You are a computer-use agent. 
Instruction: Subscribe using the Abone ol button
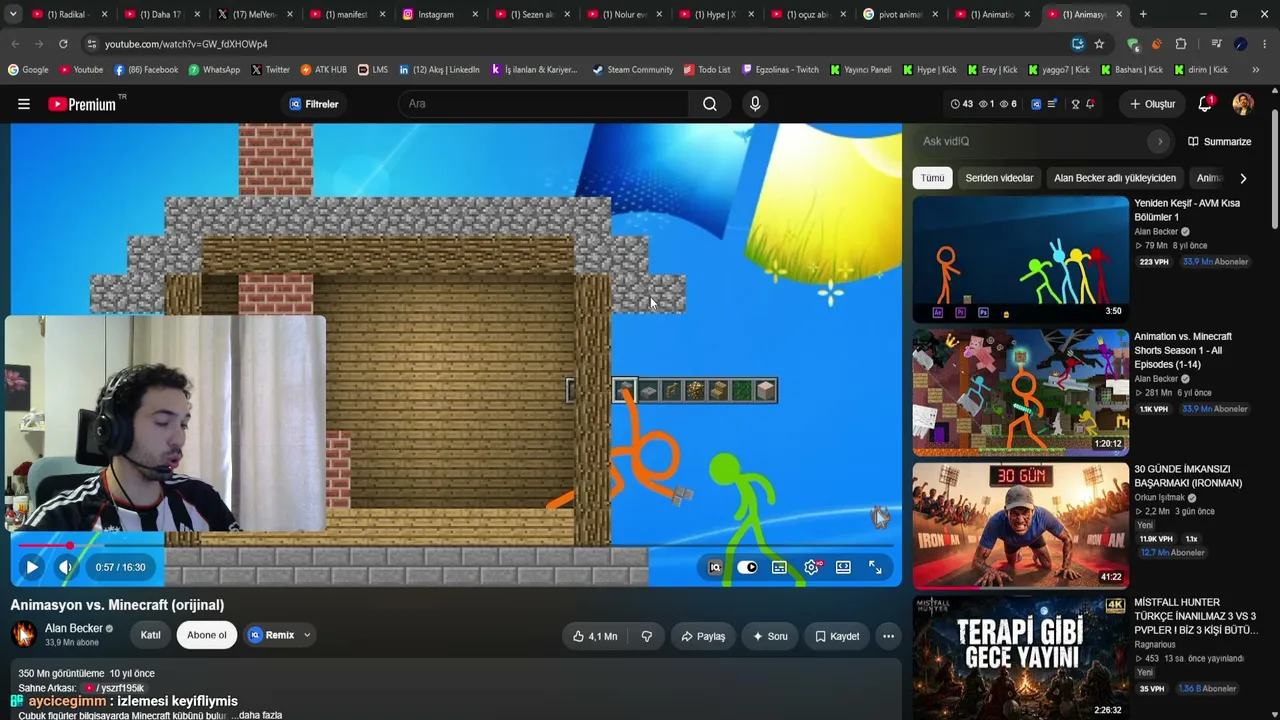pyautogui.click(x=207, y=635)
